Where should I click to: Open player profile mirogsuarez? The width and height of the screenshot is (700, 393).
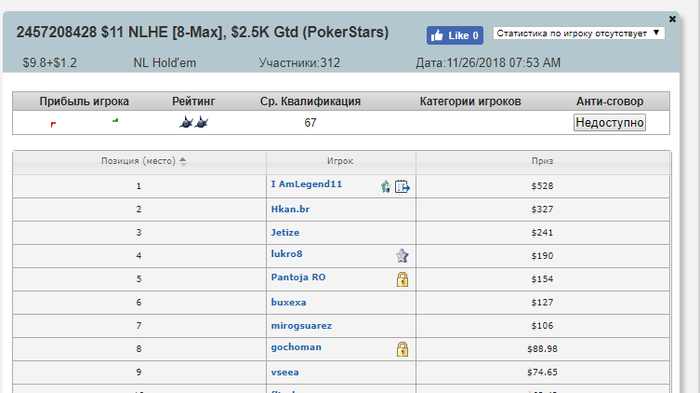(301, 326)
